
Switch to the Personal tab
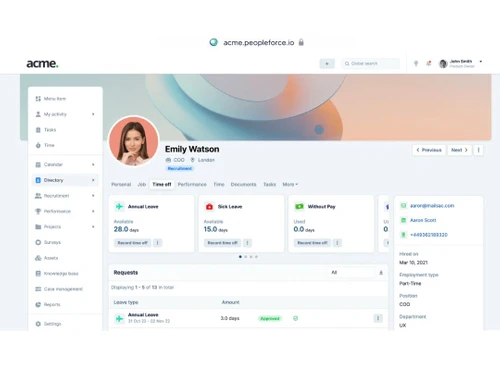coord(121,184)
